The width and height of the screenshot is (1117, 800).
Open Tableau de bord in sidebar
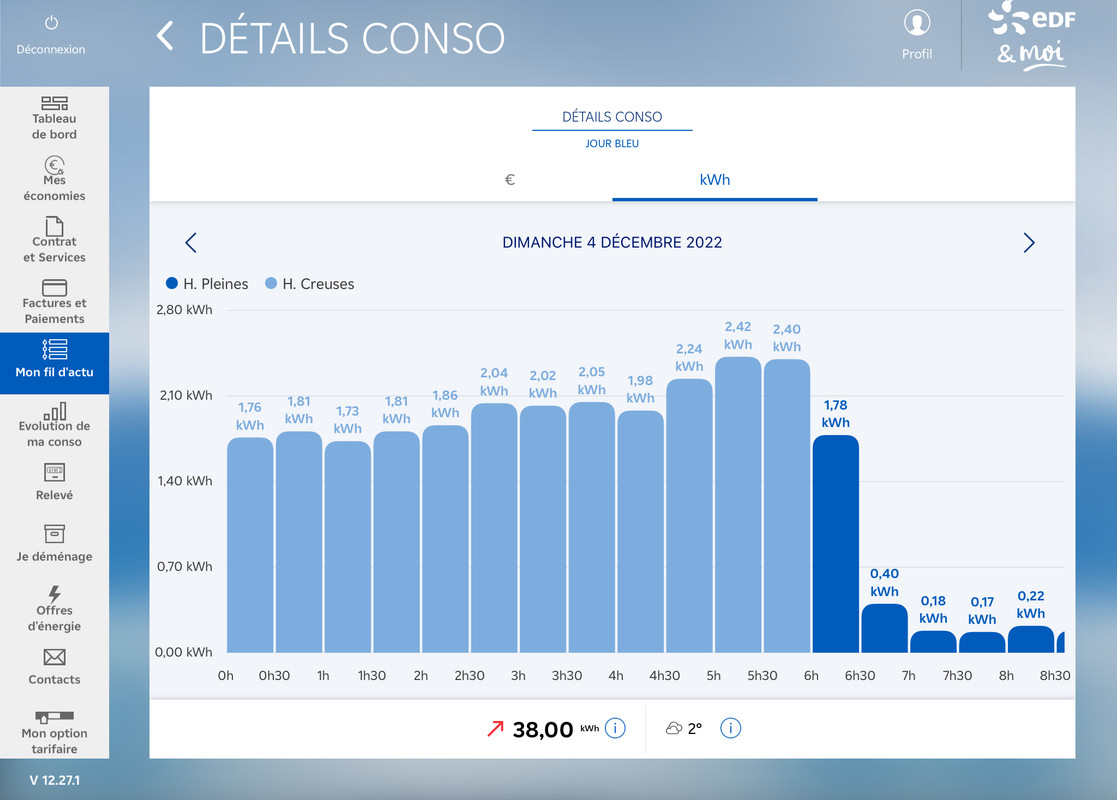[x=54, y=118]
